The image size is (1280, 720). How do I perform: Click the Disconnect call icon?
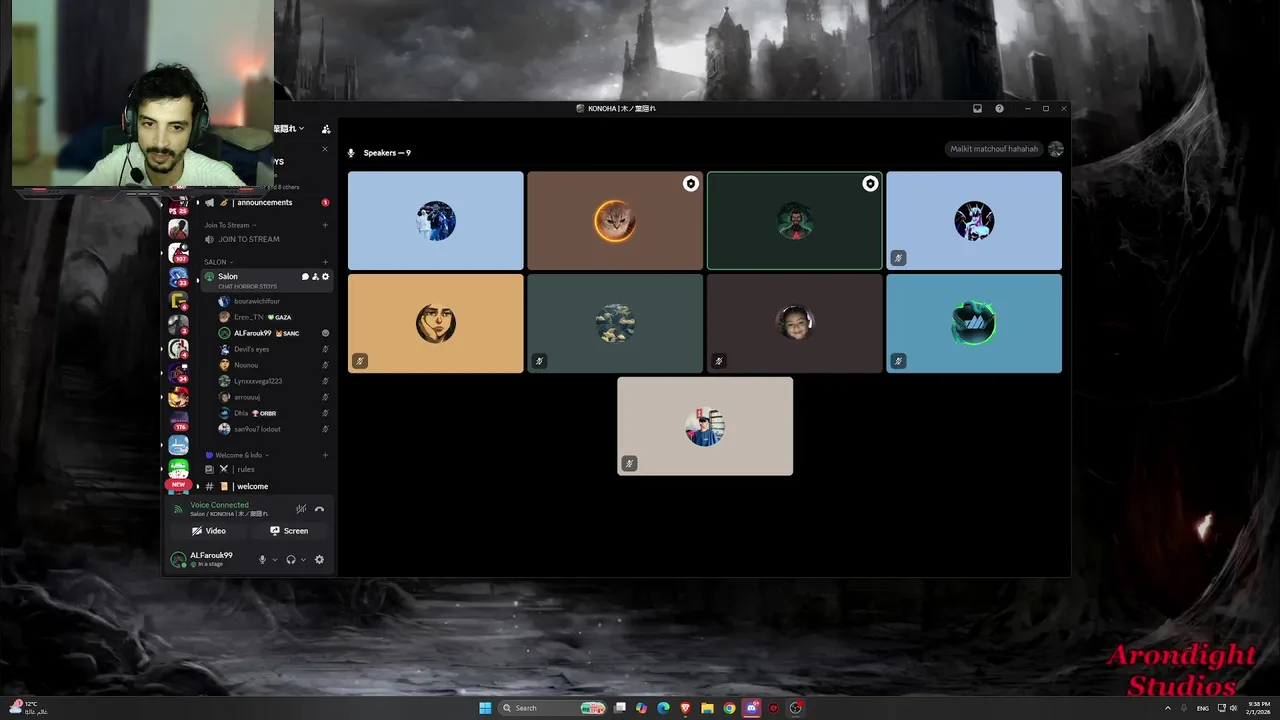(x=319, y=509)
